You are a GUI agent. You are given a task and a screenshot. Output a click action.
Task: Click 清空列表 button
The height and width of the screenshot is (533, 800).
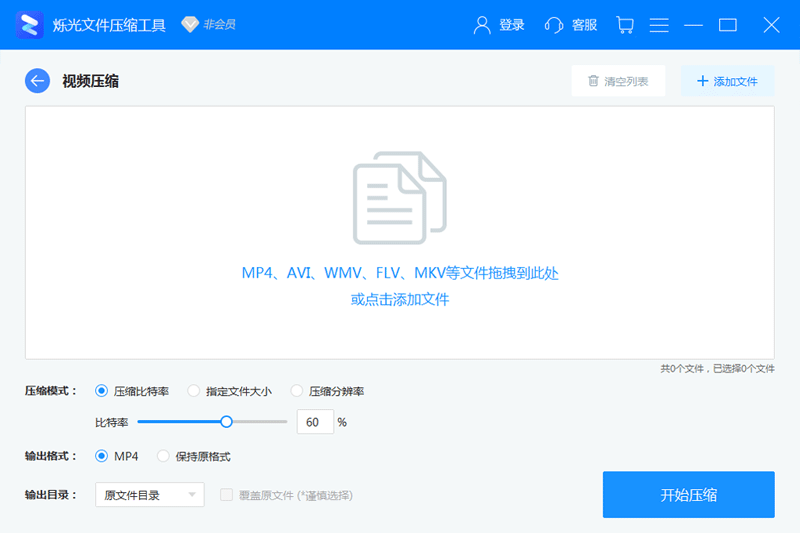[x=617, y=81]
